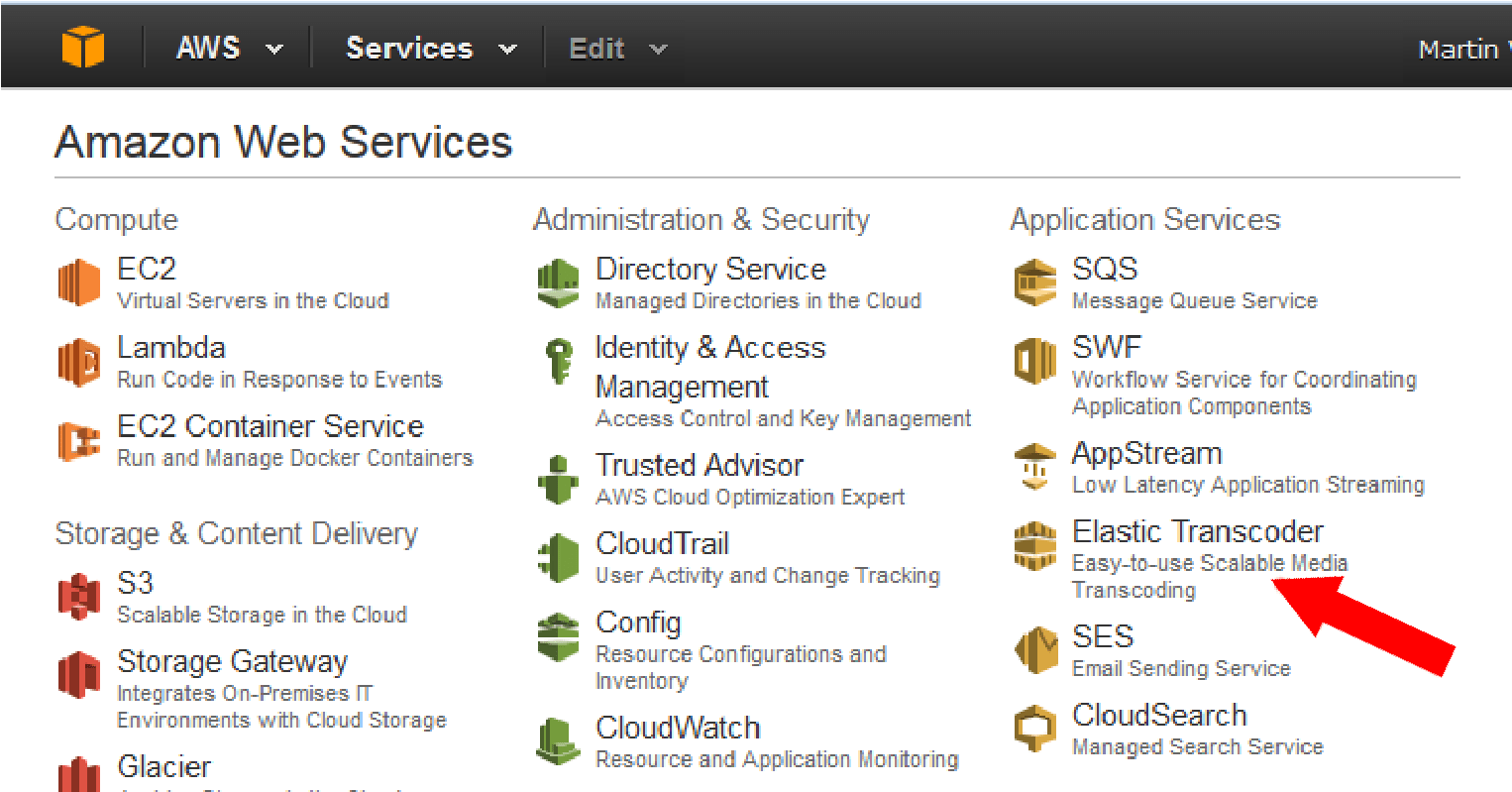Click the Lambda service icon

pos(79,362)
